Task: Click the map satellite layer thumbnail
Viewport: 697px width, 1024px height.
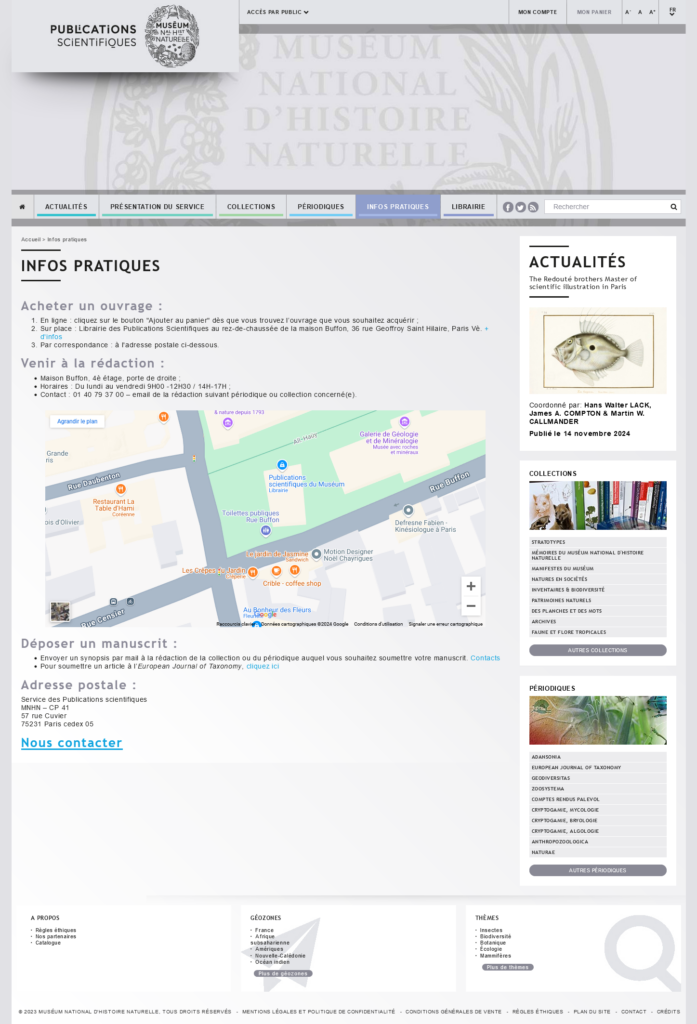Action: (x=60, y=612)
